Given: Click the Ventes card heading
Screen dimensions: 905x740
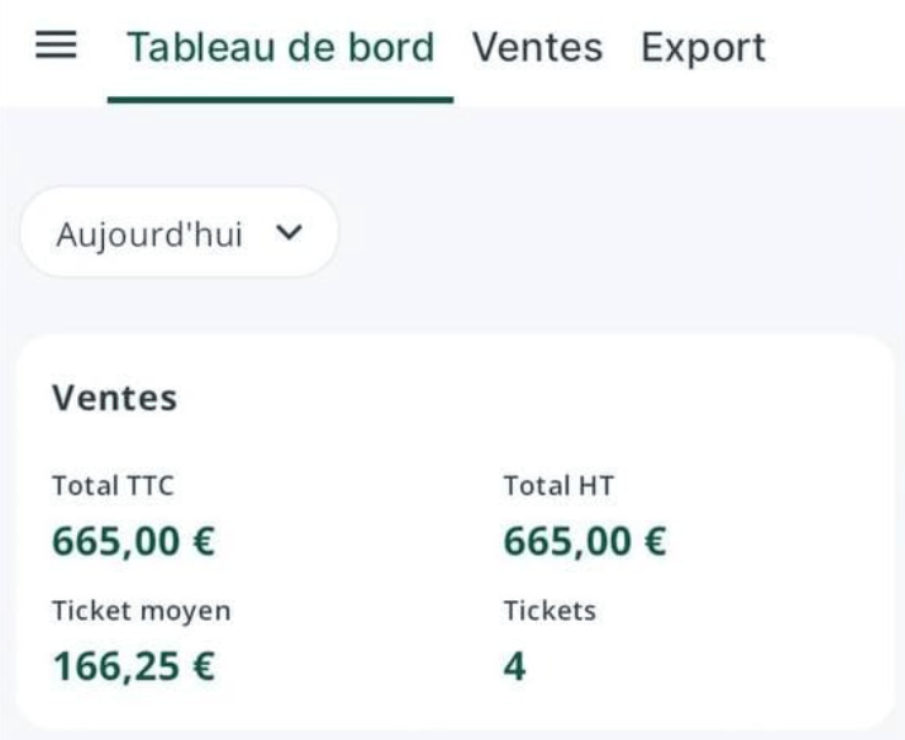Looking at the screenshot, I should 114,398.
